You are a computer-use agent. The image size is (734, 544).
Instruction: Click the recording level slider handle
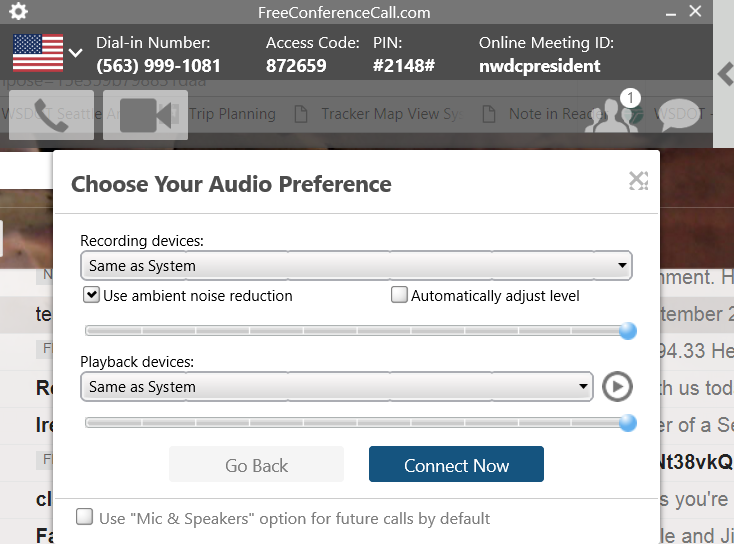[628, 331]
